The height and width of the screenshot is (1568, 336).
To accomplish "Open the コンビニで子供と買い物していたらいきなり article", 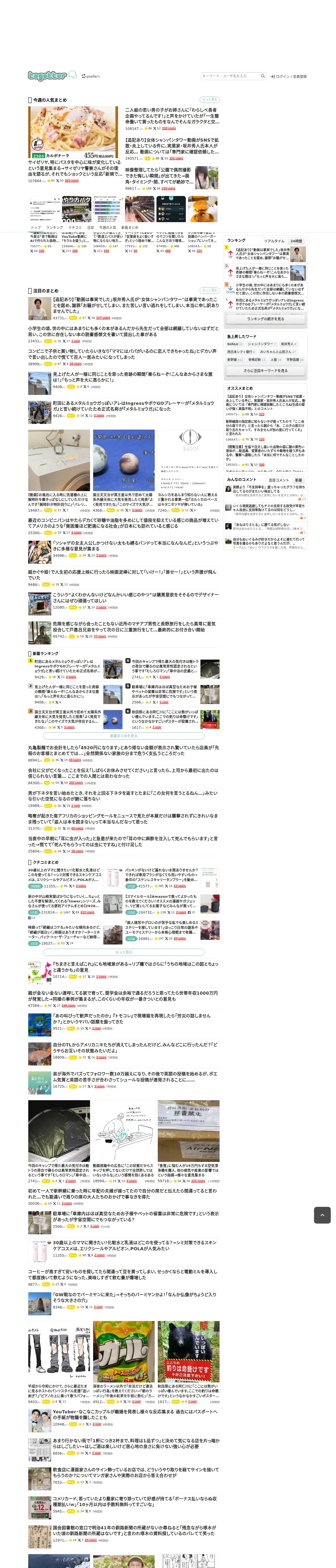I will coord(122,354).
